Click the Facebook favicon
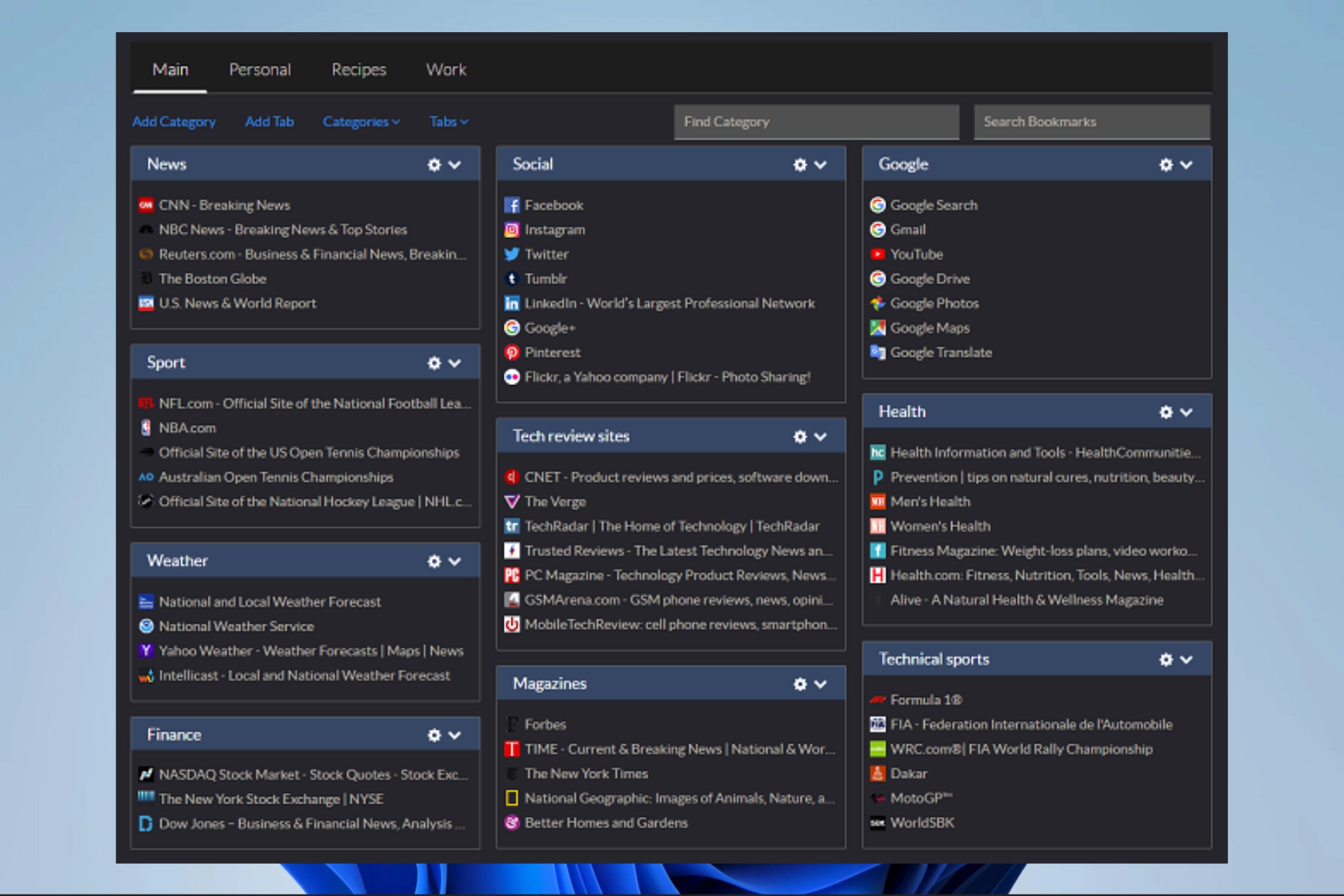Screen dimensions: 1344x896 point(512,205)
